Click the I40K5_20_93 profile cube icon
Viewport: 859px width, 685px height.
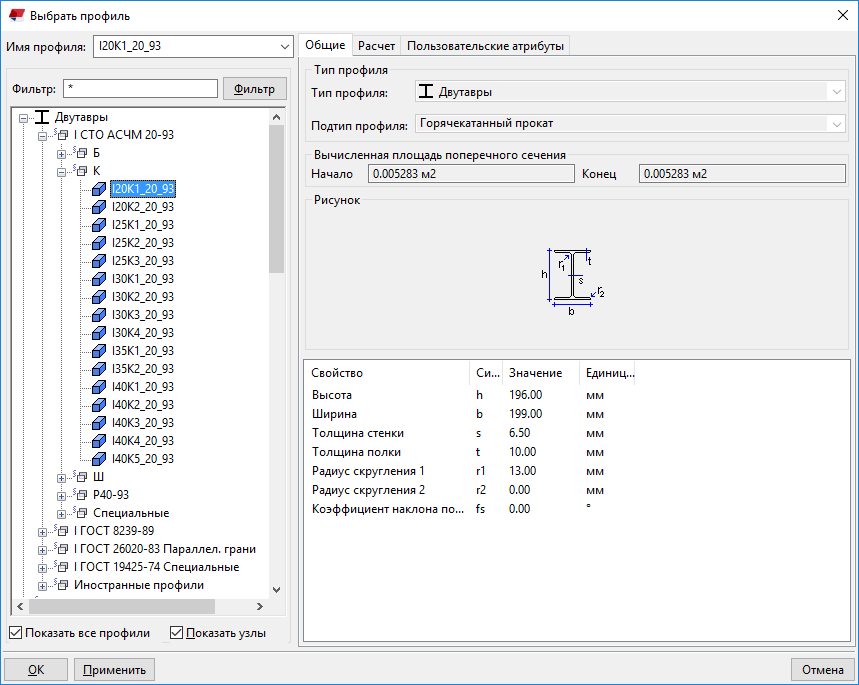99,459
